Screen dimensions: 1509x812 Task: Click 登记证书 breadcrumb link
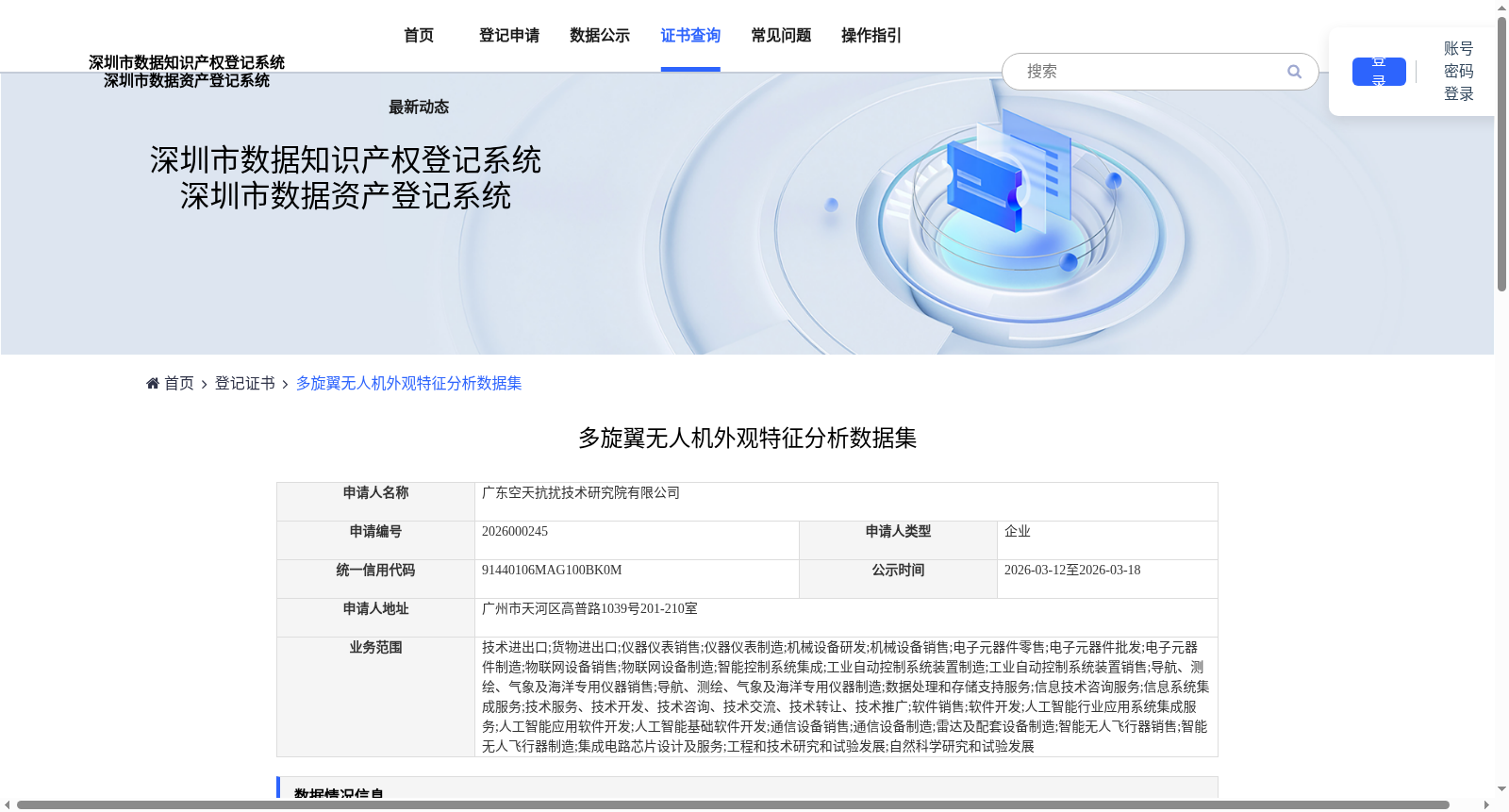(x=245, y=383)
